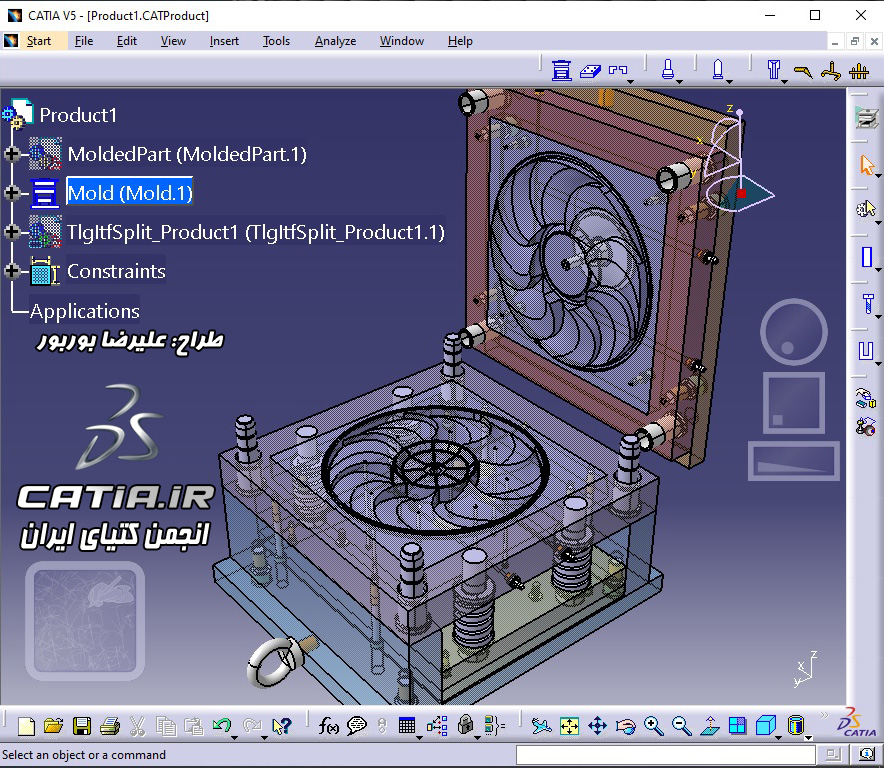Open the Start menu
The image size is (884, 768).
(38, 41)
